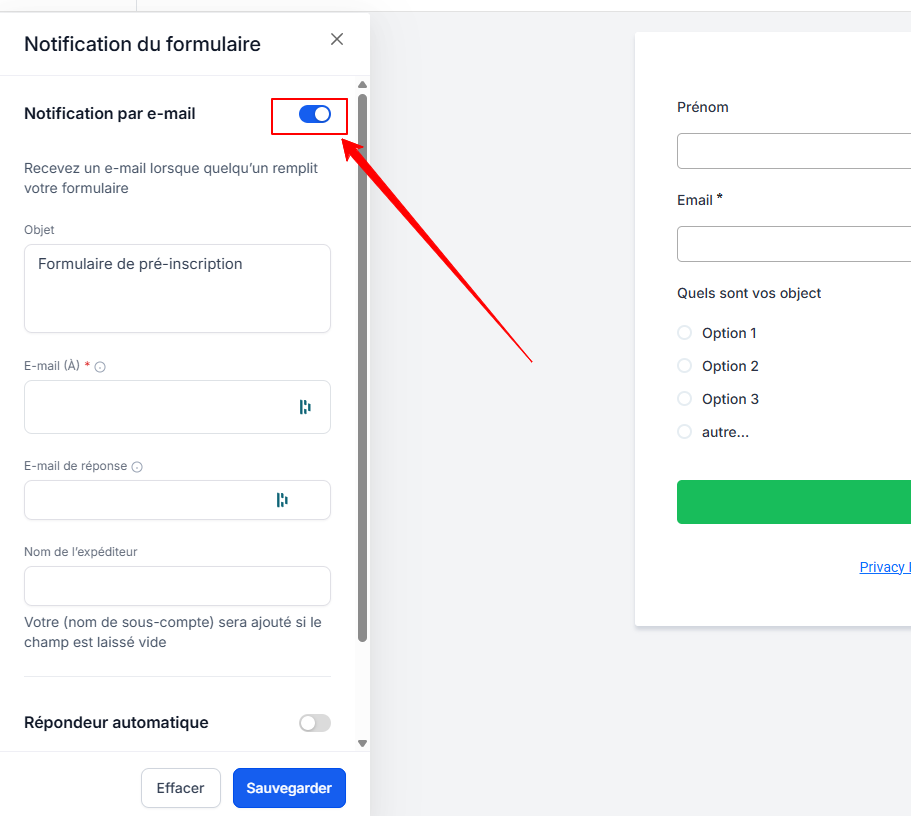Click into the Objet text area
911x816 pixels.
[177, 289]
